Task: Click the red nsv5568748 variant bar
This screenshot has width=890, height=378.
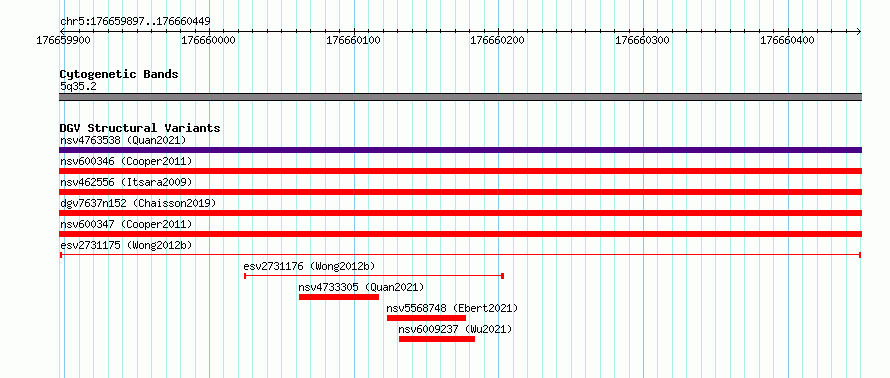Action: click(426, 318)
